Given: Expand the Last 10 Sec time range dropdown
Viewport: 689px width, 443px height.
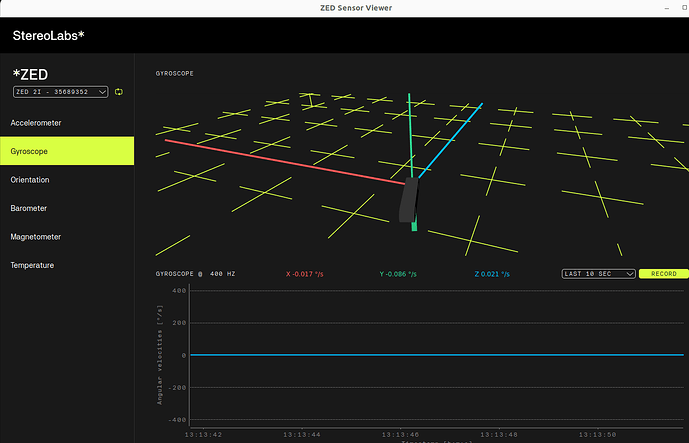Looking at the screenshot, I should (x=598, y=273).
